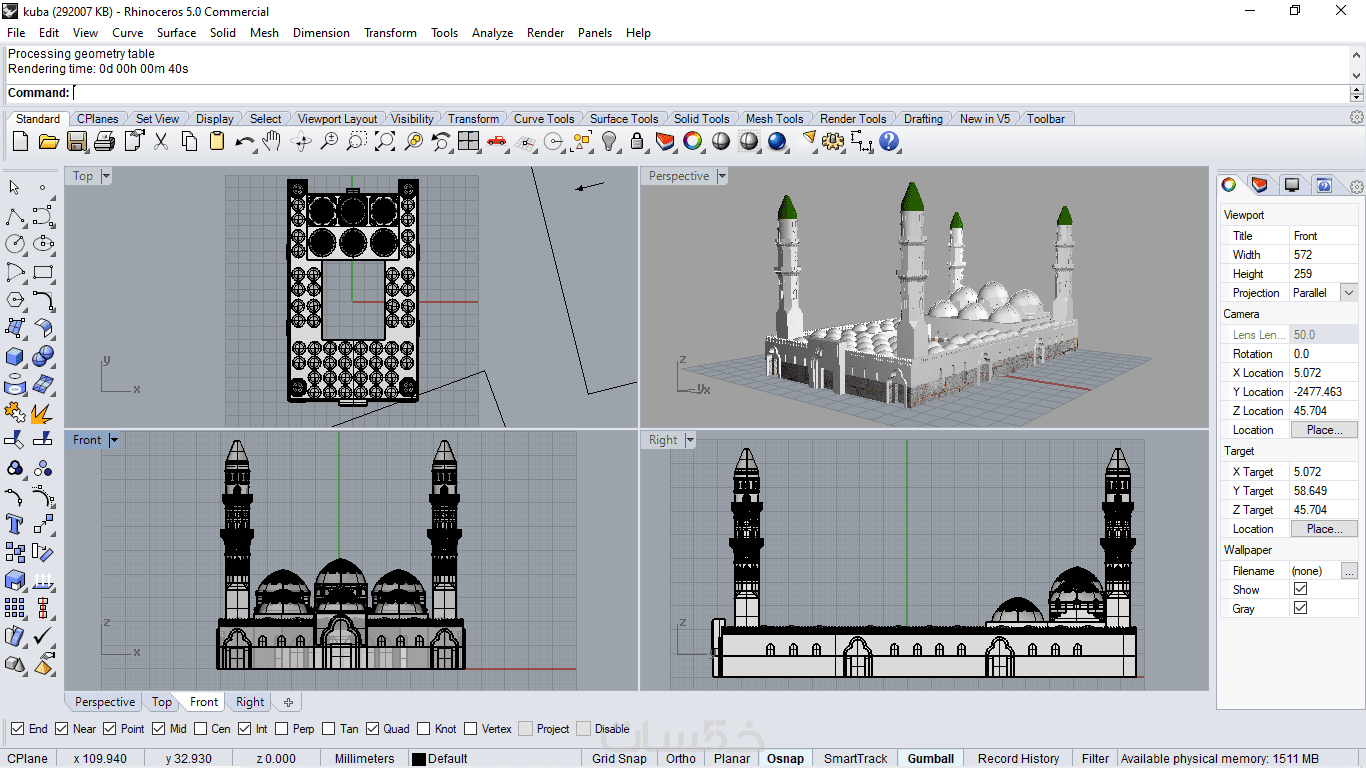Click the Save file icon
Viewport: 1366px width, 768px height.
(x=77, y=142)
